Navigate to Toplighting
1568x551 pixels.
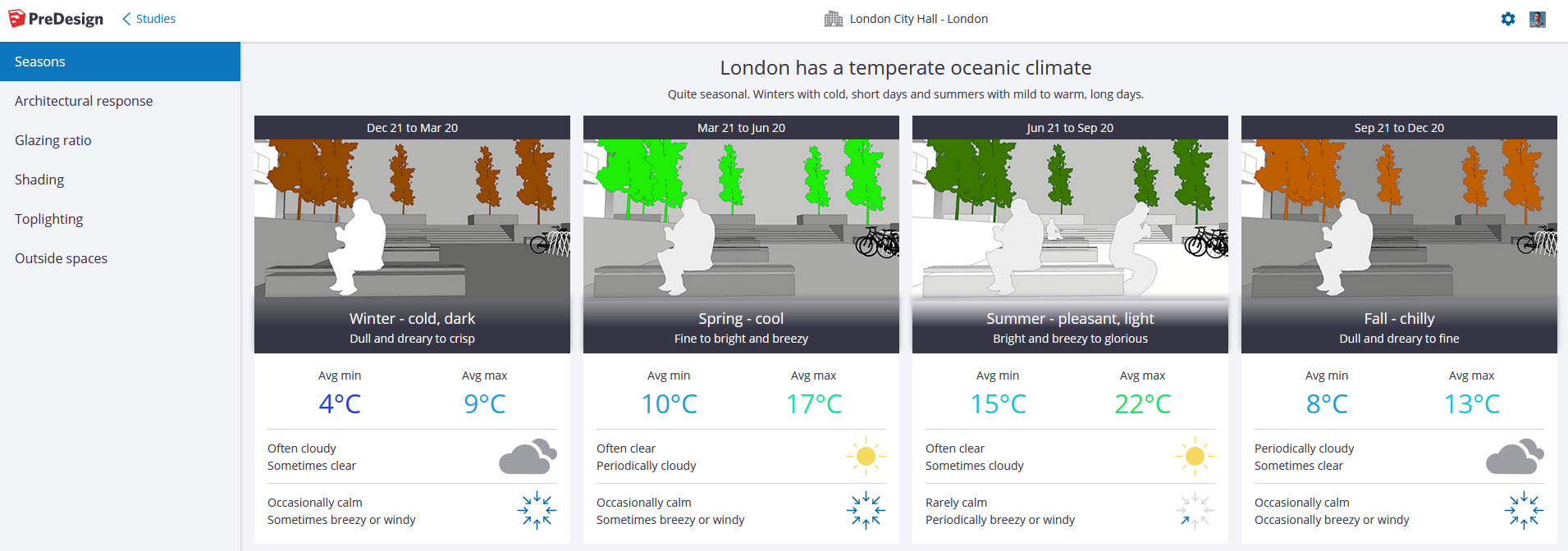click(x=49, y=219)
